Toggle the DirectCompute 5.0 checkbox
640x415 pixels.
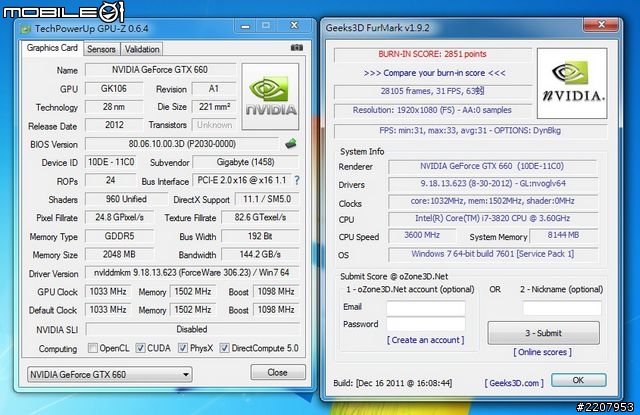[x=224, y=348]
